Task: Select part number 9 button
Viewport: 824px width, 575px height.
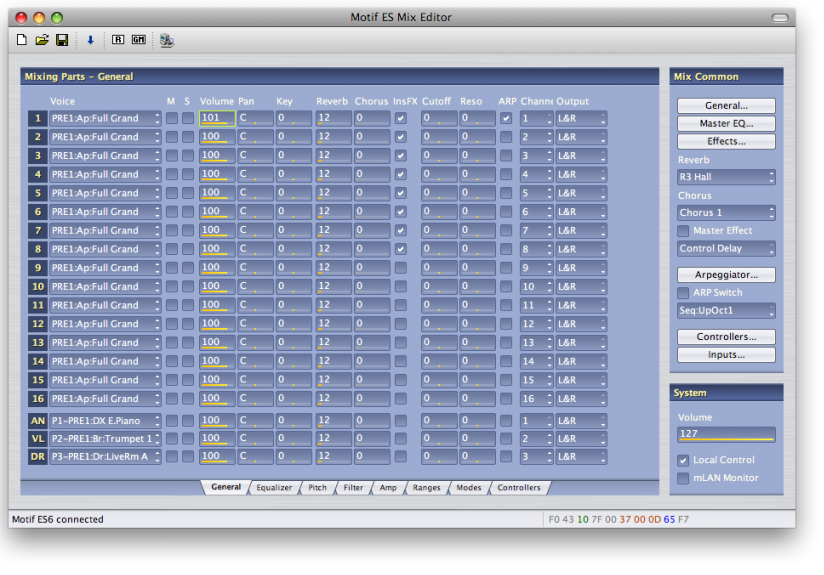Action: coord(37,268)
